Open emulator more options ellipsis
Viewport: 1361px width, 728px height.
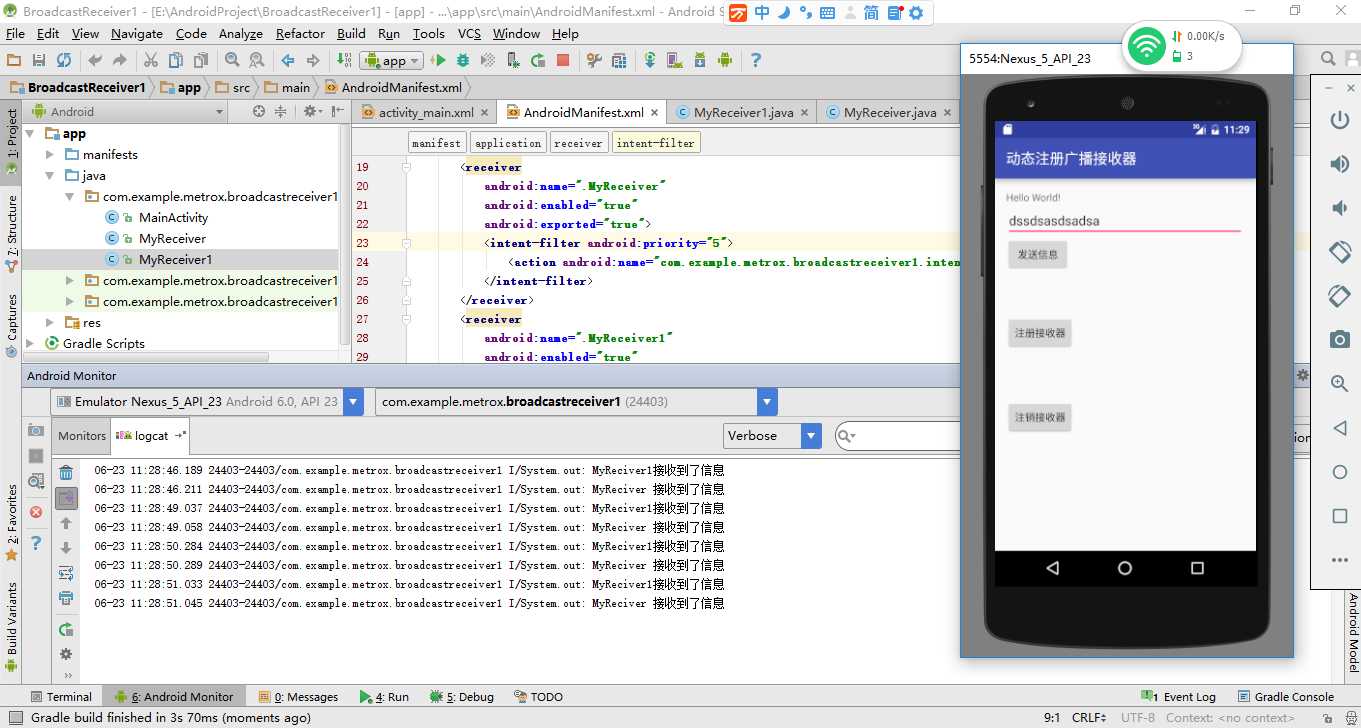[1340, 560]
